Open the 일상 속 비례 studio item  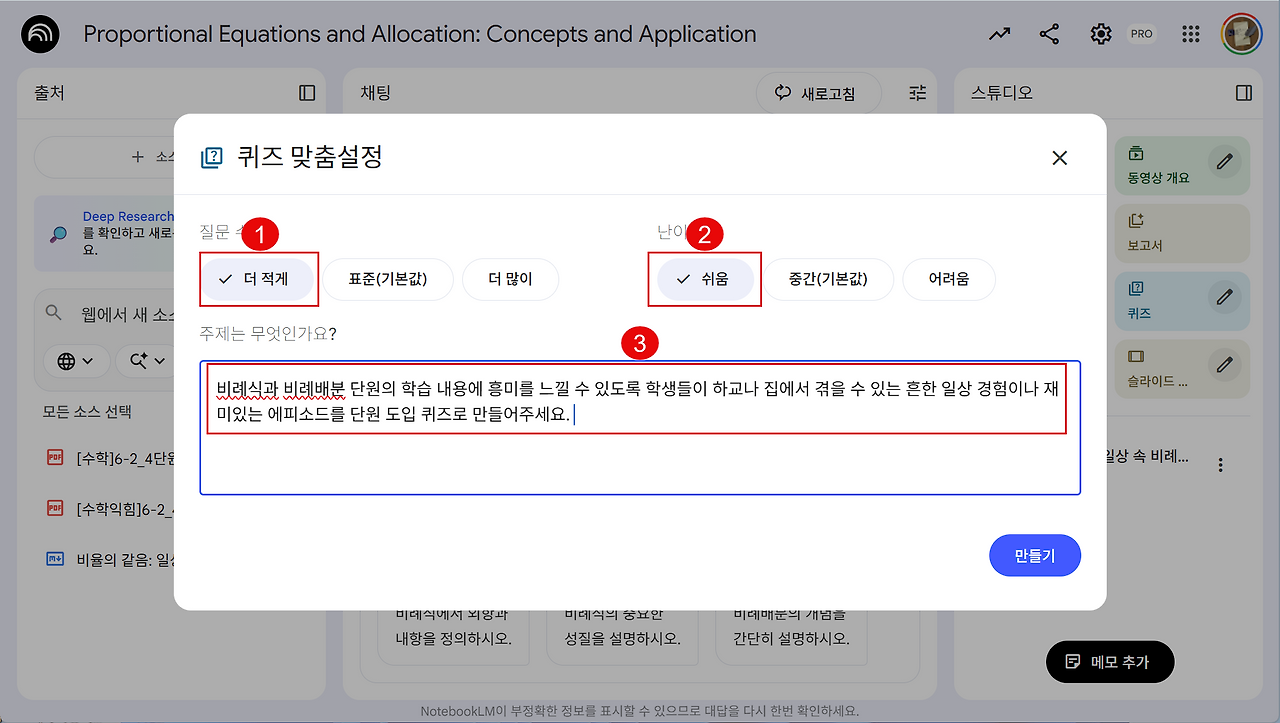tap(1145, 456)
